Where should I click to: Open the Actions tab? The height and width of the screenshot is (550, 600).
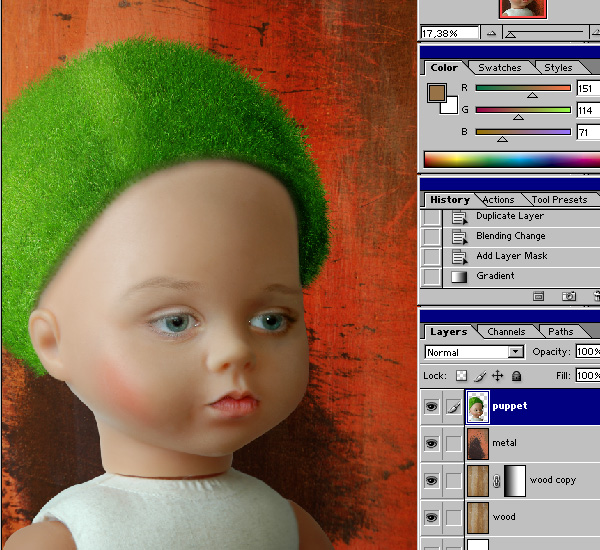pyautogui.click(x=499, y=200)
